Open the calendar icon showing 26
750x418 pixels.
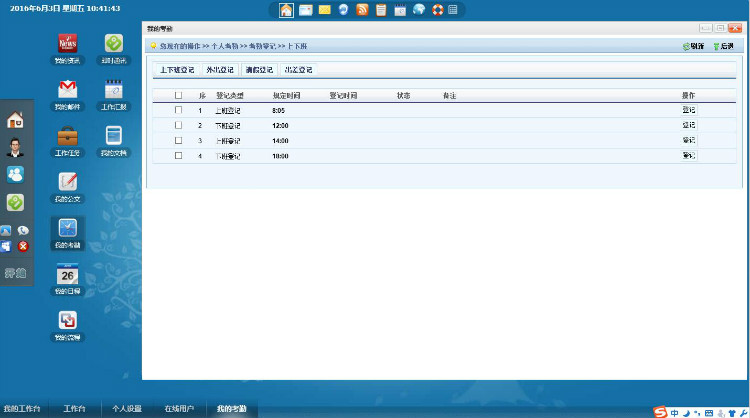pyautogui.click(x=67, y=274)
